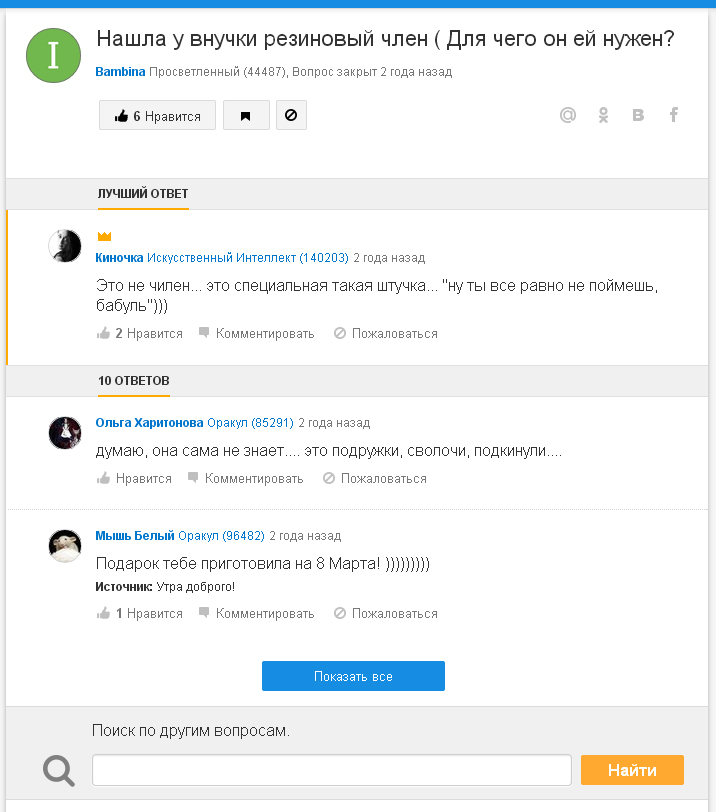Open Bambina's profile link
This screenshot has height=812, width=716.
pos(120,72)
